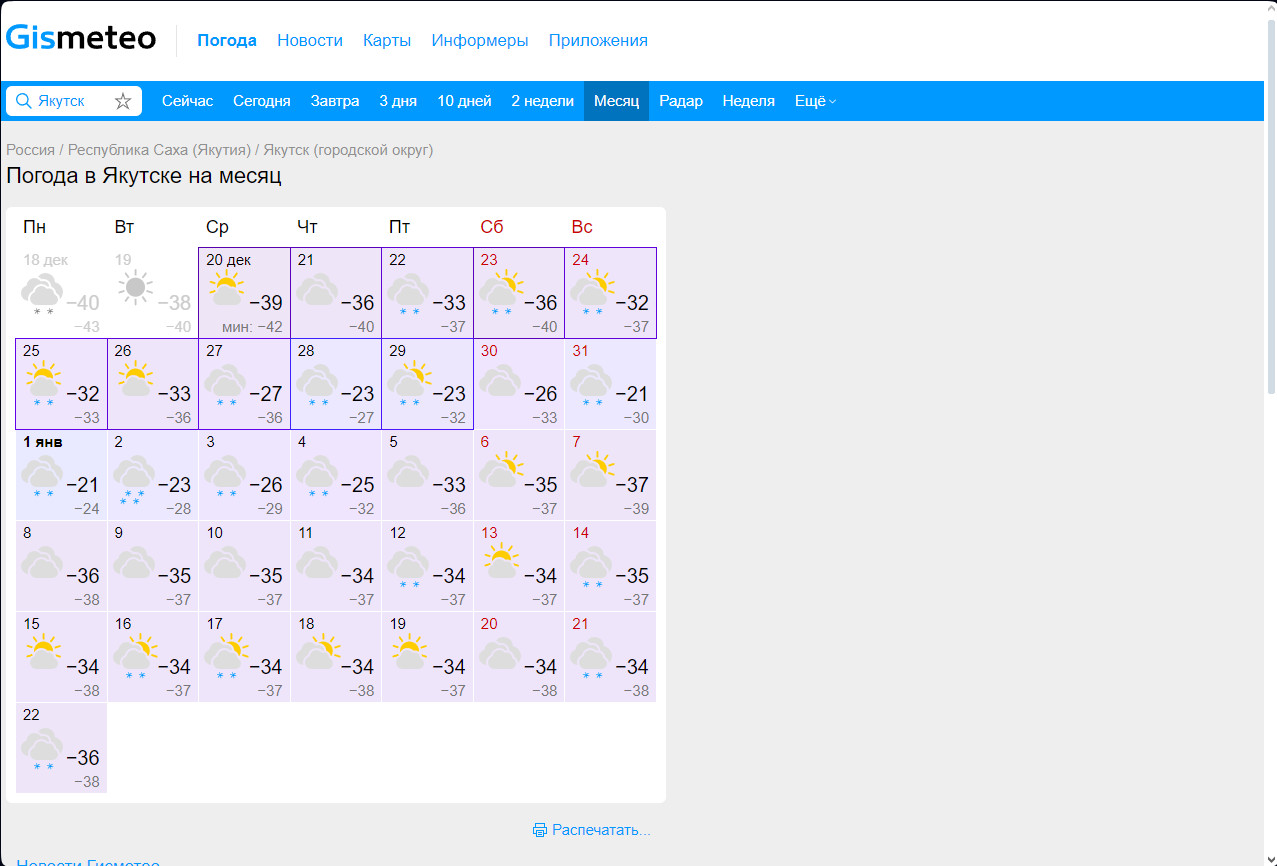Screen dimensions: 1277x866
Task: Click the Якутск search input field
Action: click(72, 101)
